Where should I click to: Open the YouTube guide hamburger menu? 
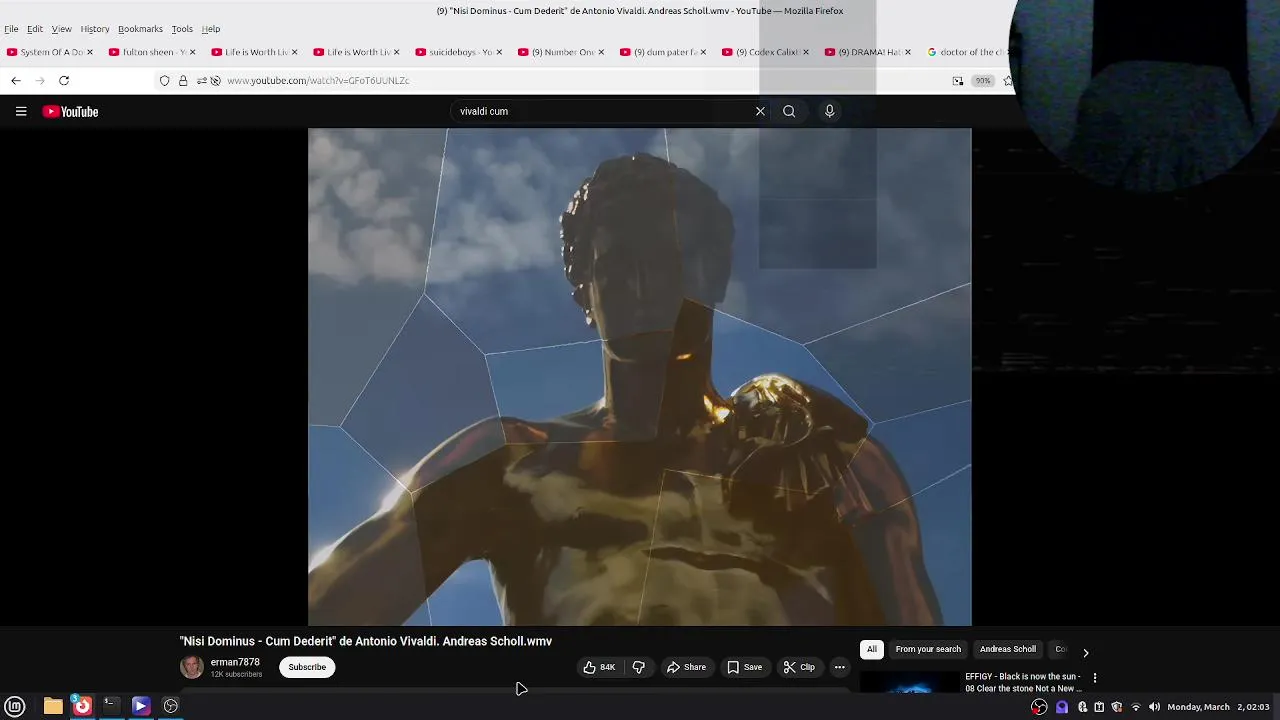[21, 112]
